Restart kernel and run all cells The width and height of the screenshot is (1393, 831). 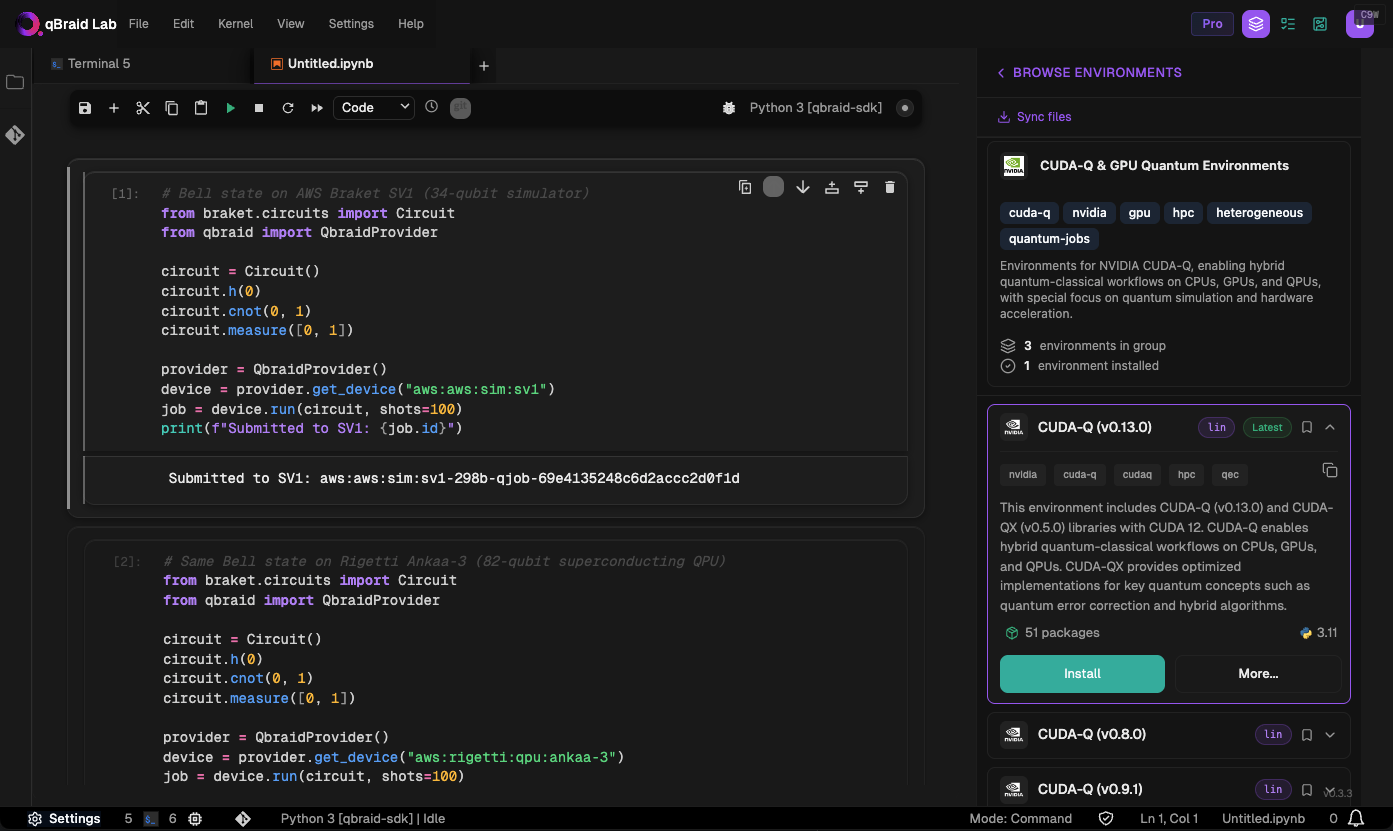317,108
